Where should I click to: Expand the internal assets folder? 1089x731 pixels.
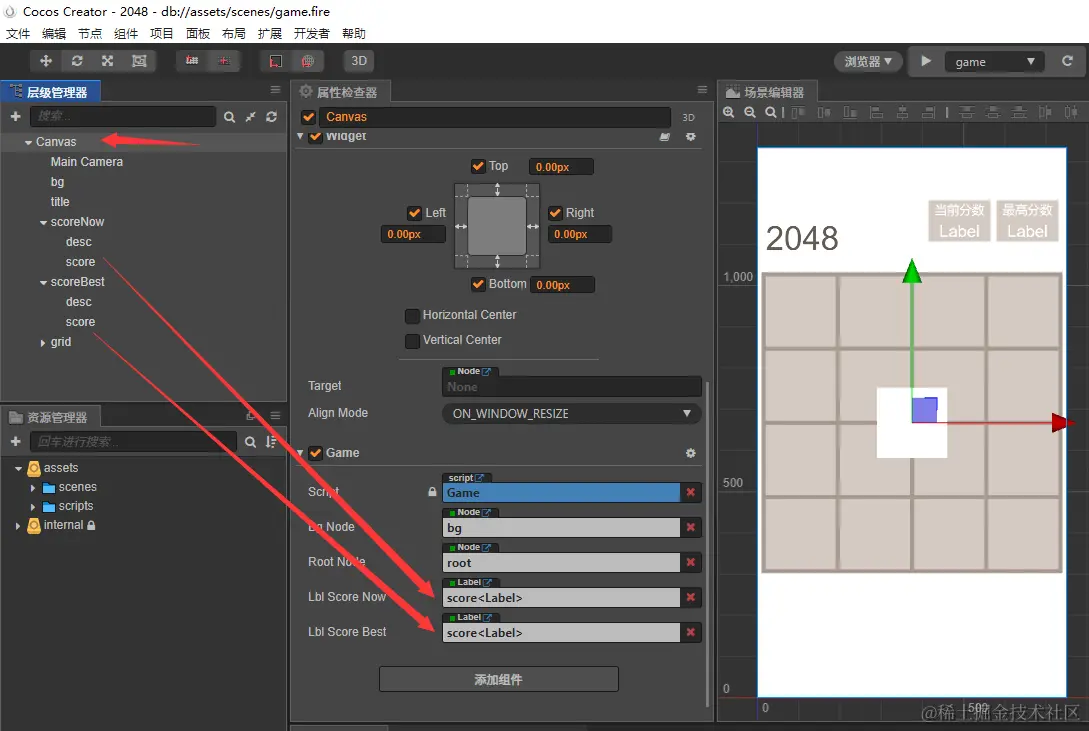[18, 526]
